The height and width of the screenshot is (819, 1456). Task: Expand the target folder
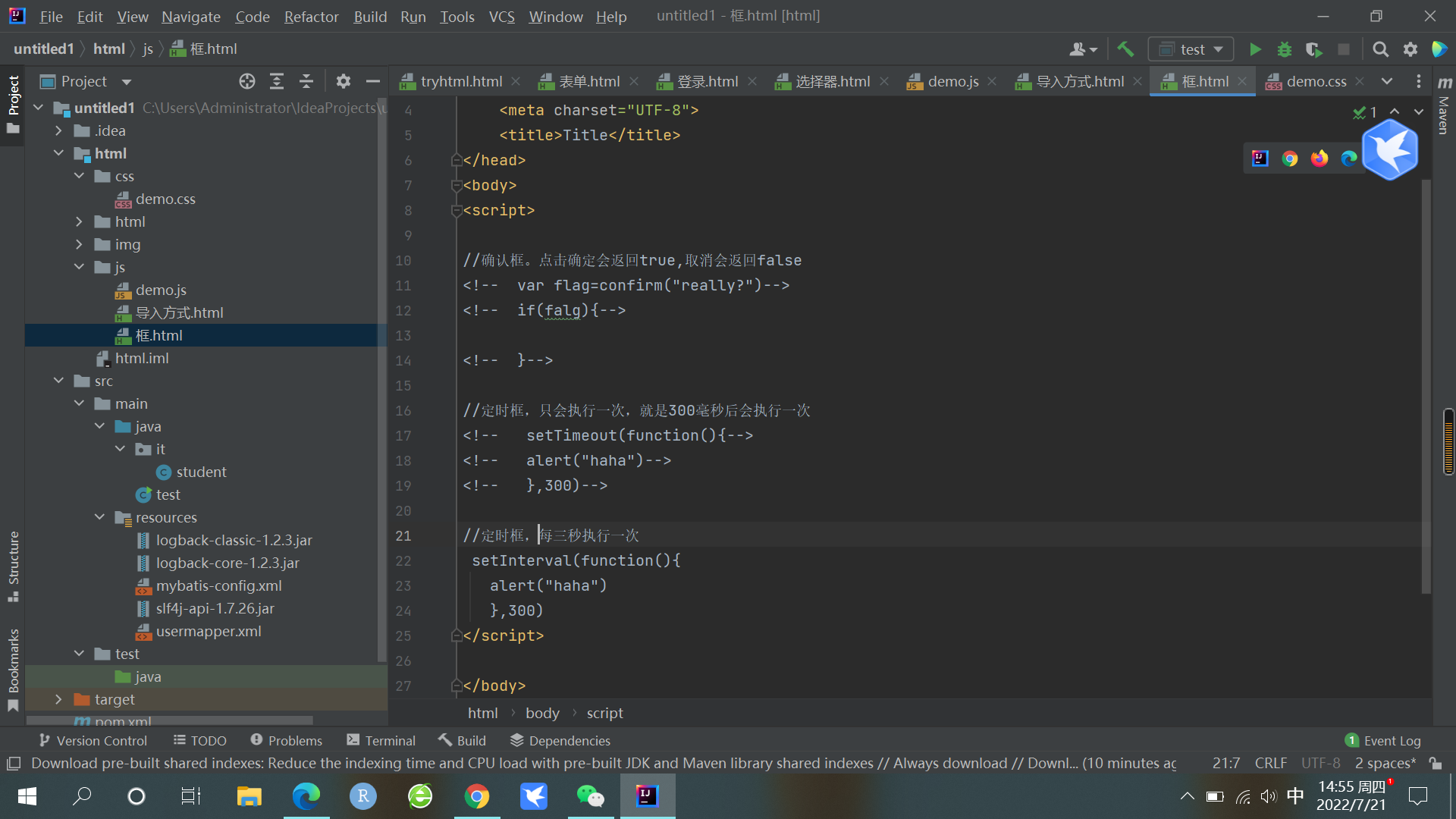(58, 699)
